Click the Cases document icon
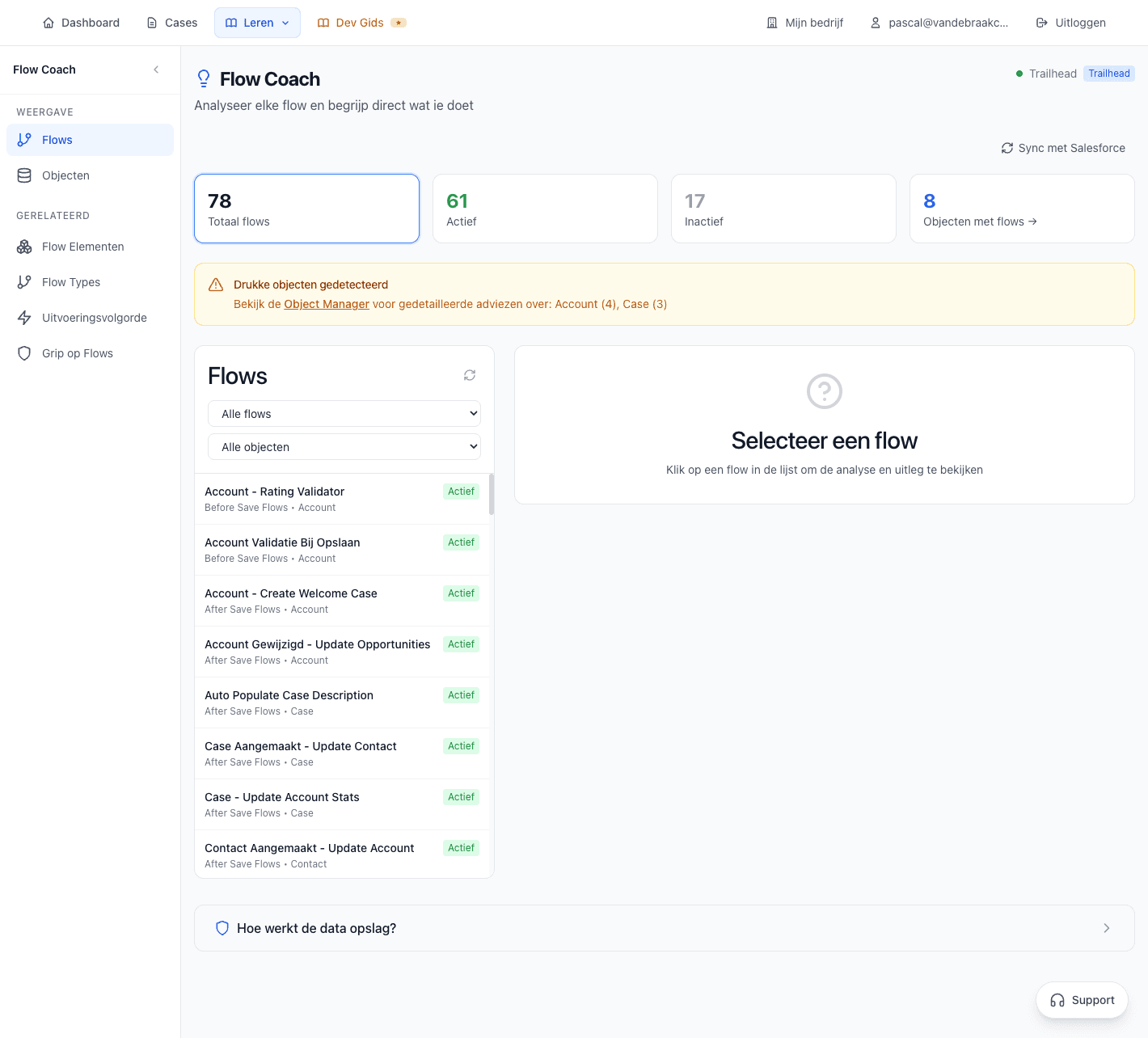 (x=152, y=23)
